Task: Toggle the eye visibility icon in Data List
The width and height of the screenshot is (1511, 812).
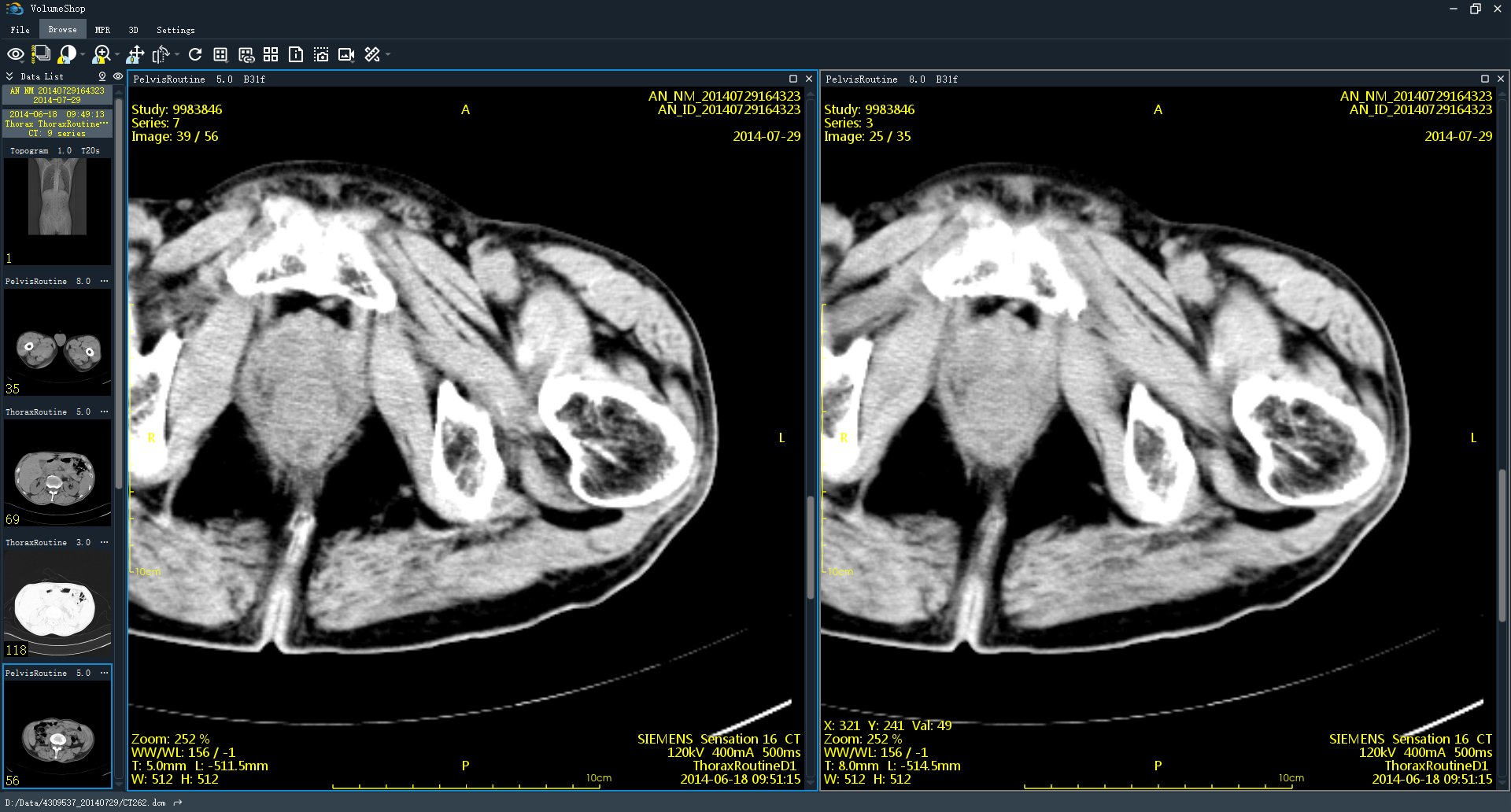Action: (x=118, y=76)
